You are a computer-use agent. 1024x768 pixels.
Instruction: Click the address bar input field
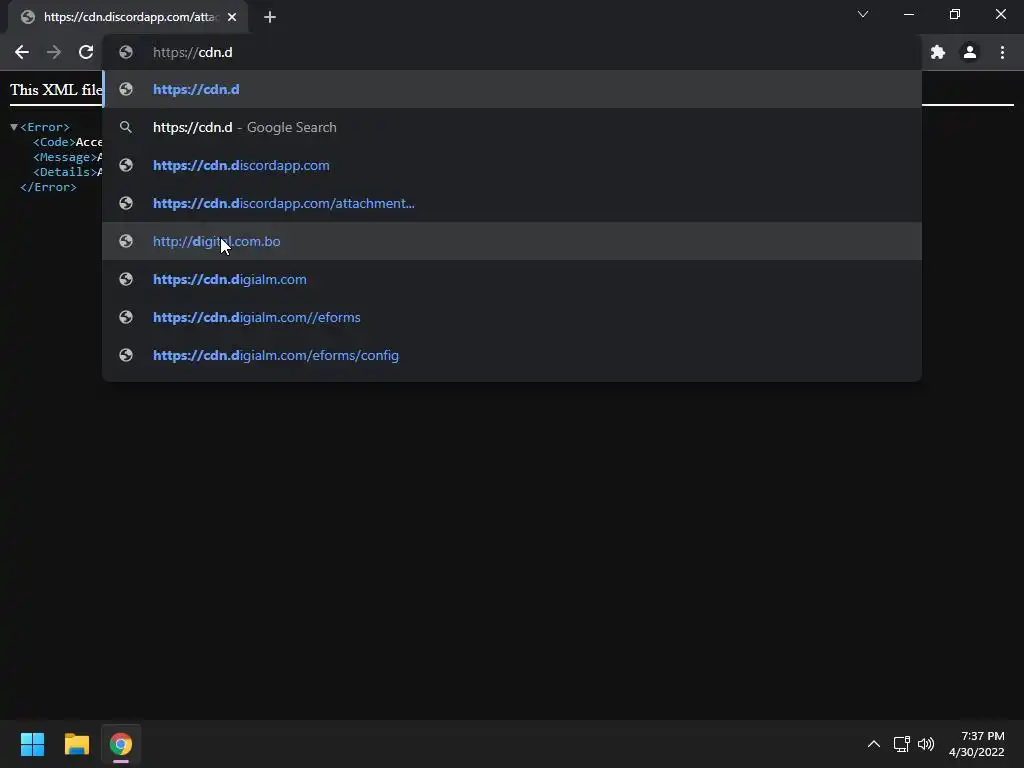(512, 52)
